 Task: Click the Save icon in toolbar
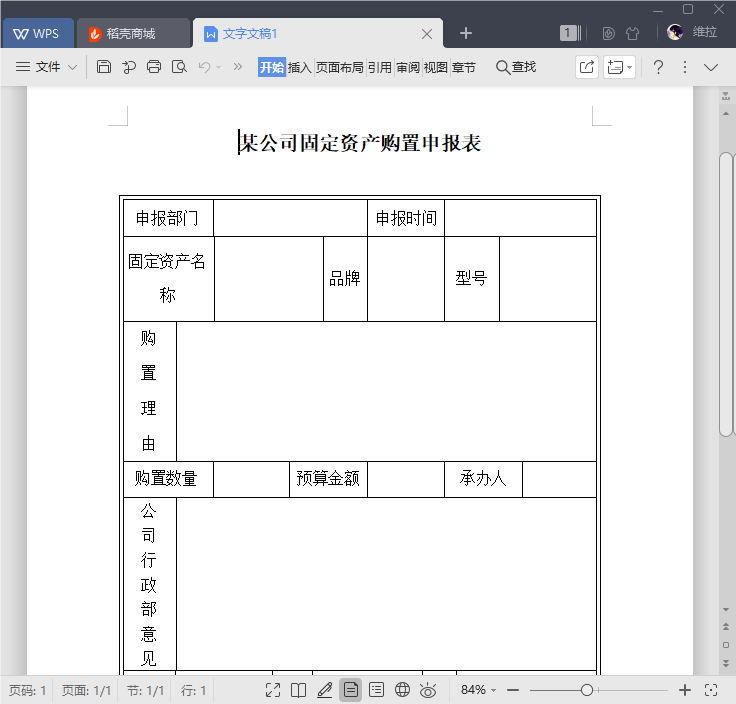coord(104,67)
